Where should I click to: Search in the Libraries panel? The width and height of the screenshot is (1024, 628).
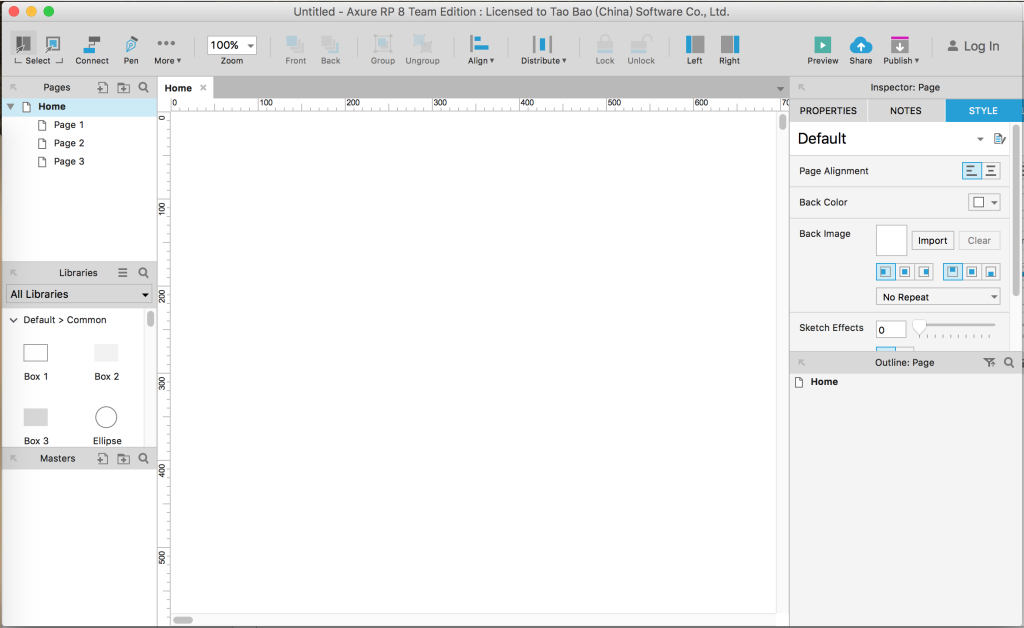coord(144,273)
